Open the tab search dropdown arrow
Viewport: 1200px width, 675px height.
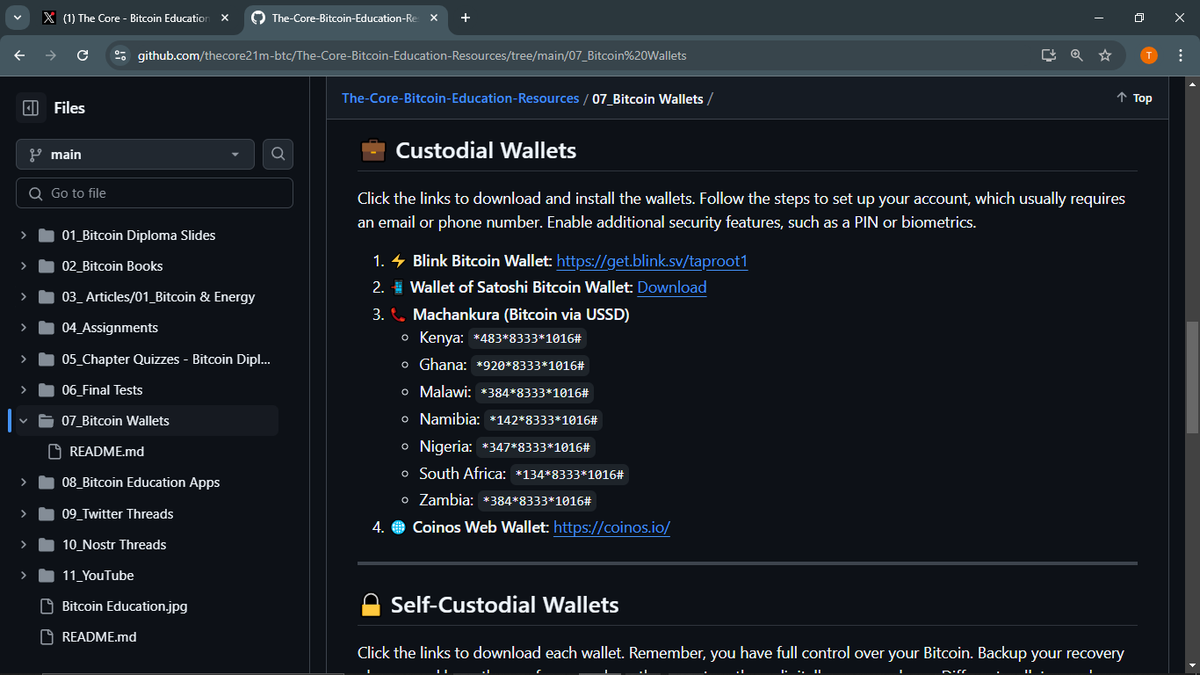click(x=17, y=18)
